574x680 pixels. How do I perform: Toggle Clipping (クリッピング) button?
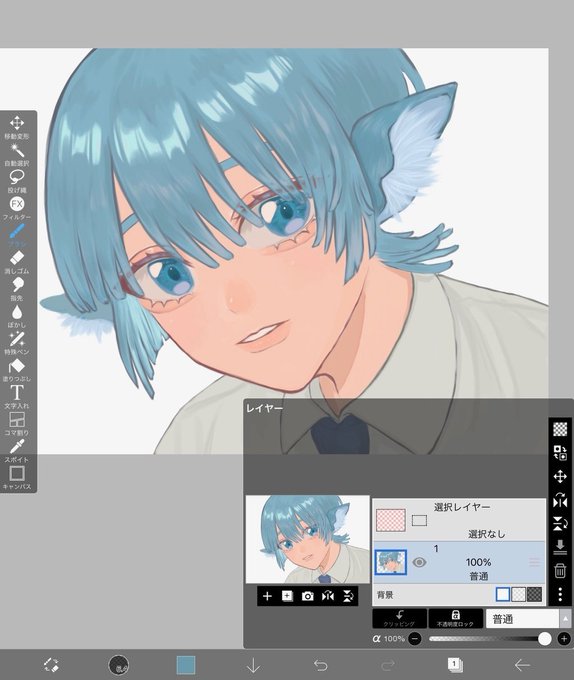[399, 618]
